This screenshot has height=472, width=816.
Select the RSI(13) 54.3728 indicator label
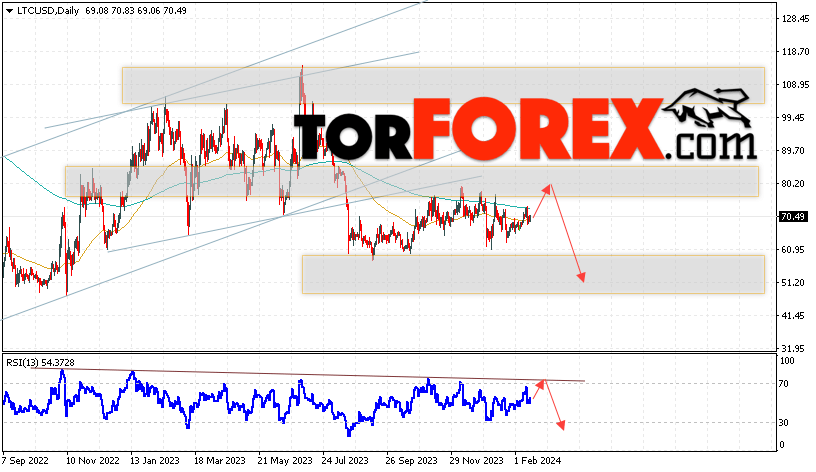40,362
